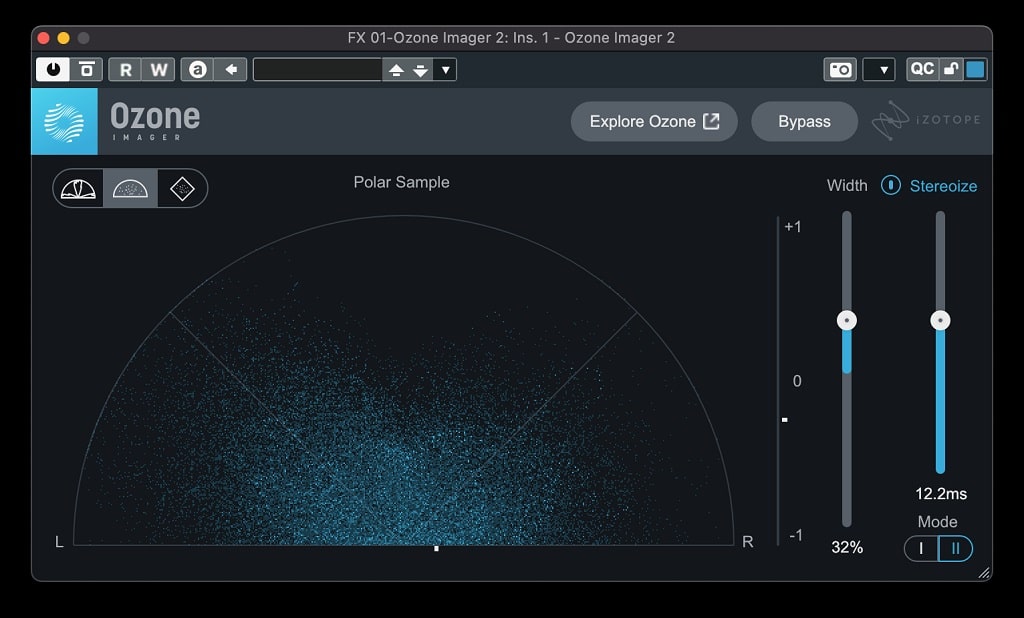Select the Lissajous vectorscope view

(x=182, y=189)
